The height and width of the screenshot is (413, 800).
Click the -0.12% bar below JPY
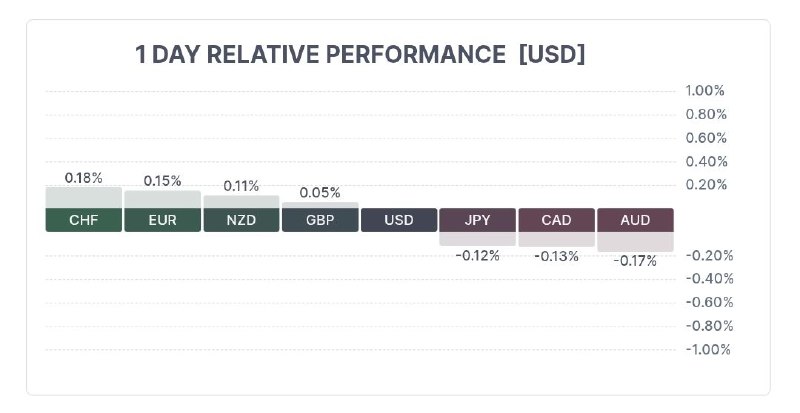click(x=478, y=239)
